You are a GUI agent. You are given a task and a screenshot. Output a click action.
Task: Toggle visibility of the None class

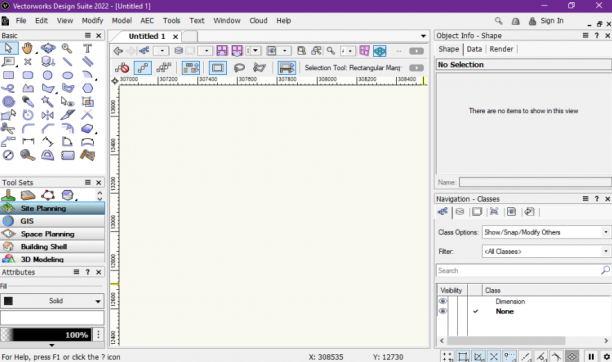coord(443,311)
